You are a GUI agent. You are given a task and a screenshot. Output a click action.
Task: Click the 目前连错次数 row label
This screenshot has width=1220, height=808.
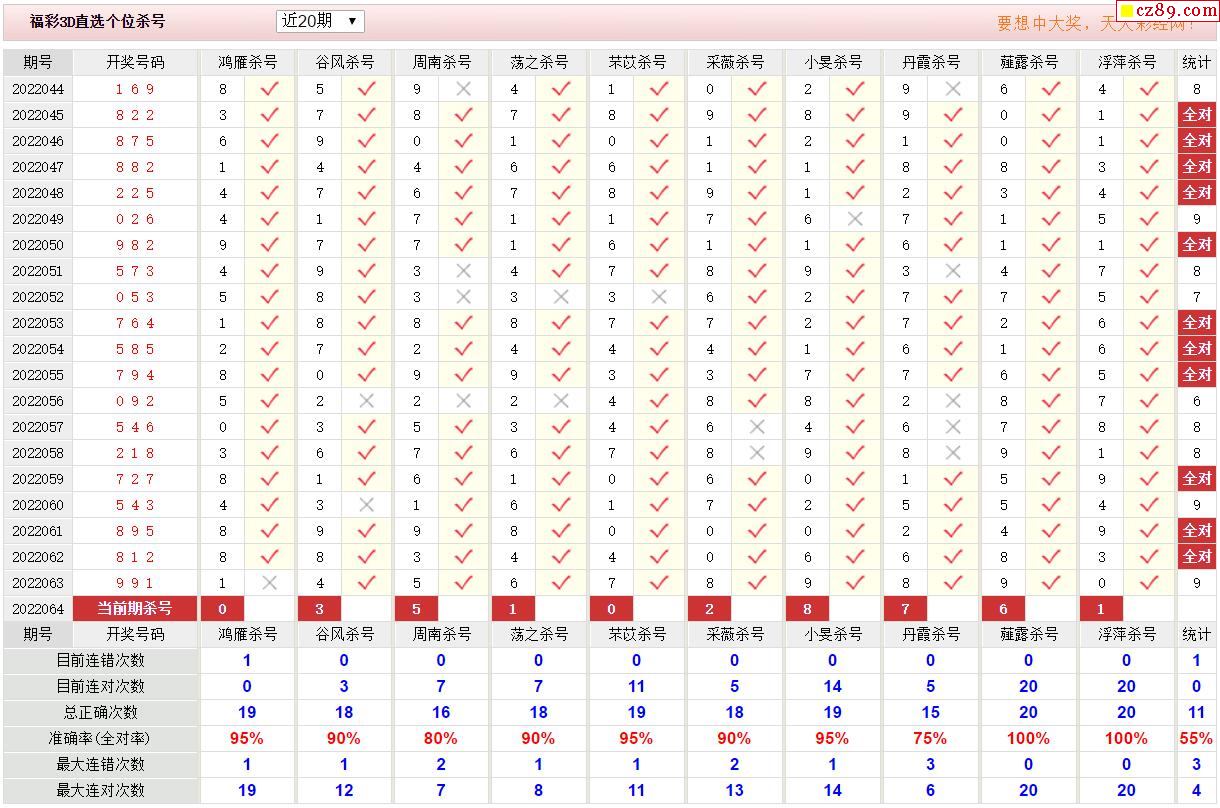100,660
